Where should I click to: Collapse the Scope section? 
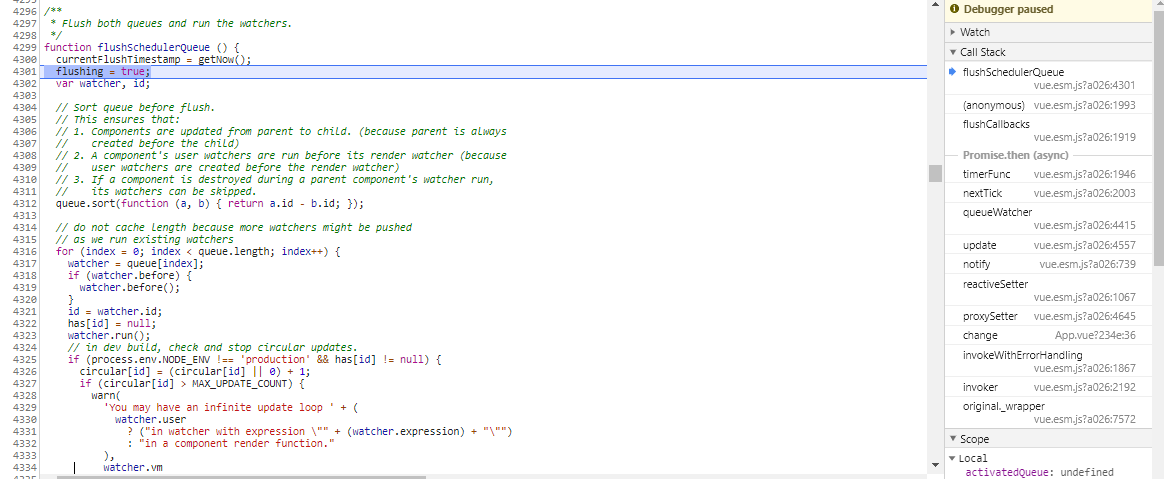tap(953, 439)
